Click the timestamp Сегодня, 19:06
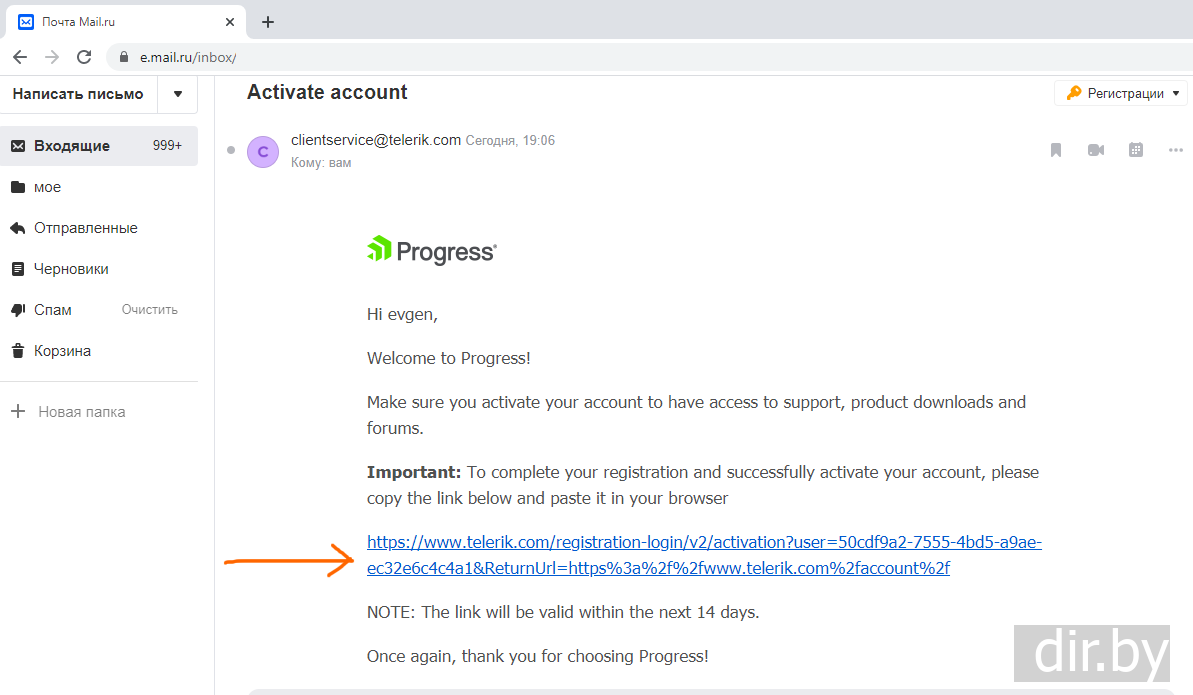This screenshot has width=1193, height=695. point(511,141)
